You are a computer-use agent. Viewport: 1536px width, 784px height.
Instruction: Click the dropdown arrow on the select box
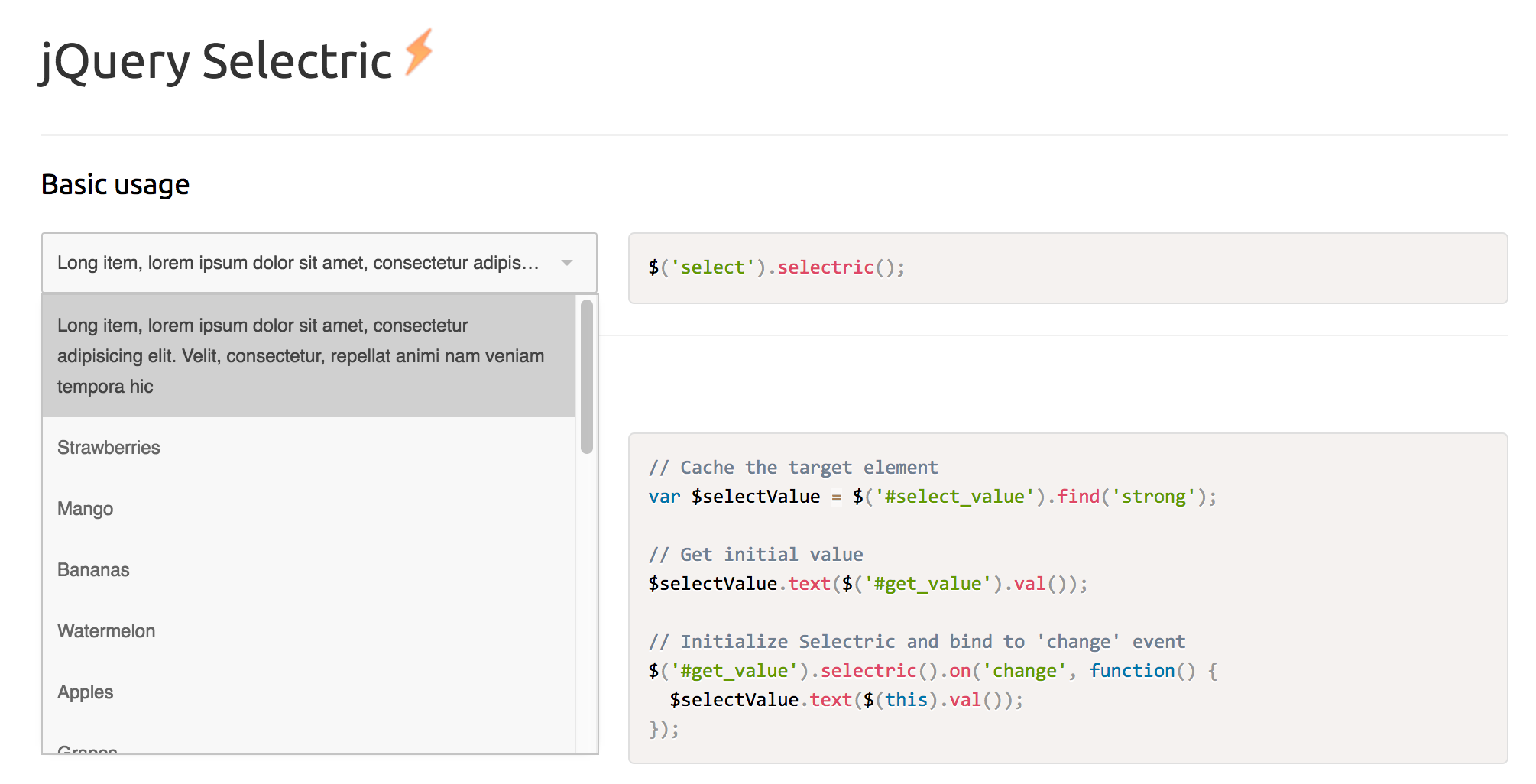[567, 263]
